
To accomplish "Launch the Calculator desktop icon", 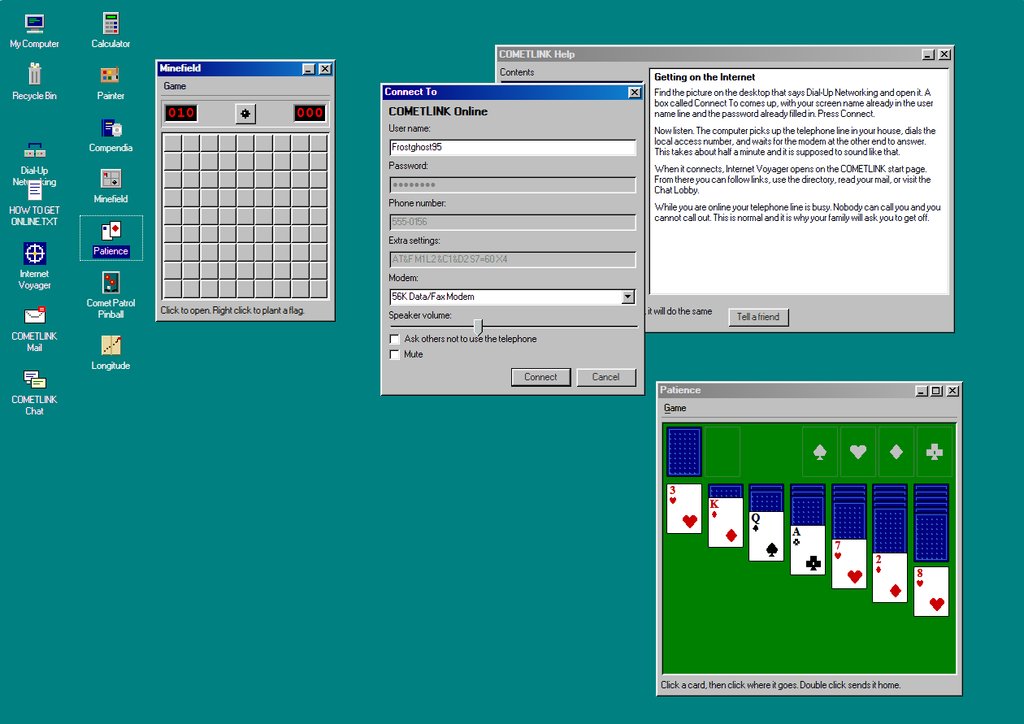I will 110,31.
